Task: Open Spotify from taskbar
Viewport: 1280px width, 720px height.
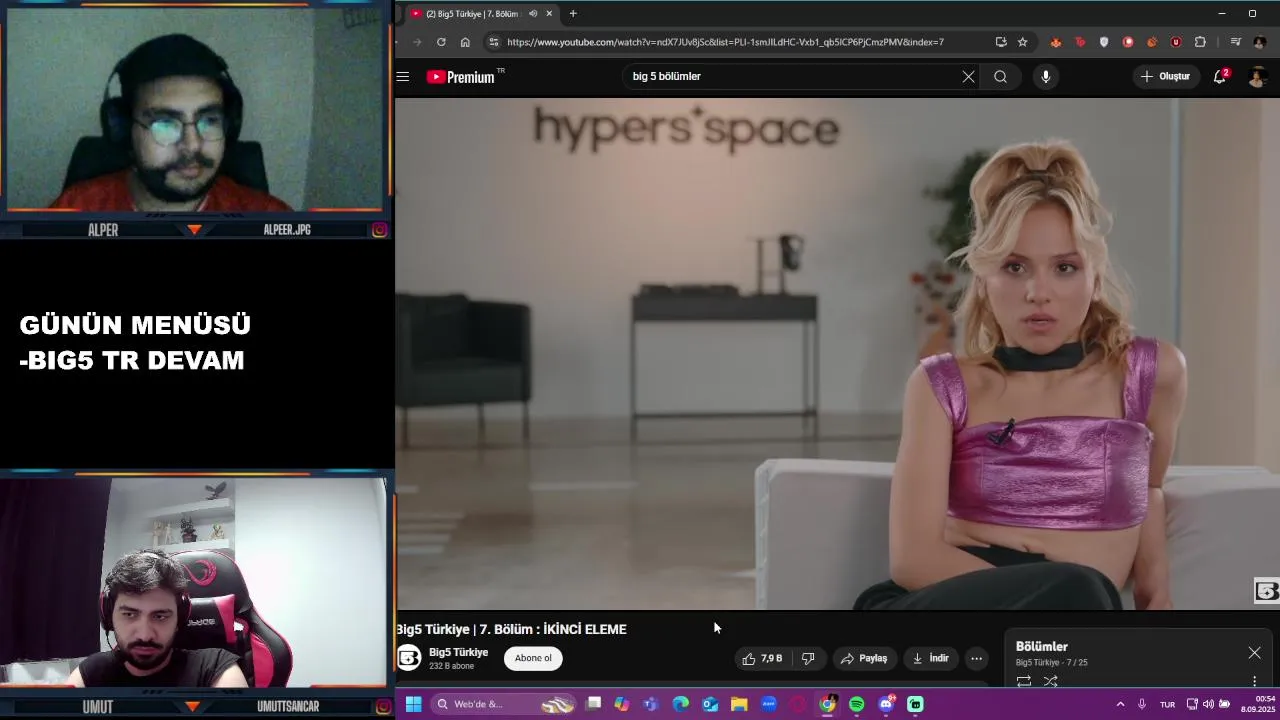Action: [857, 704]
